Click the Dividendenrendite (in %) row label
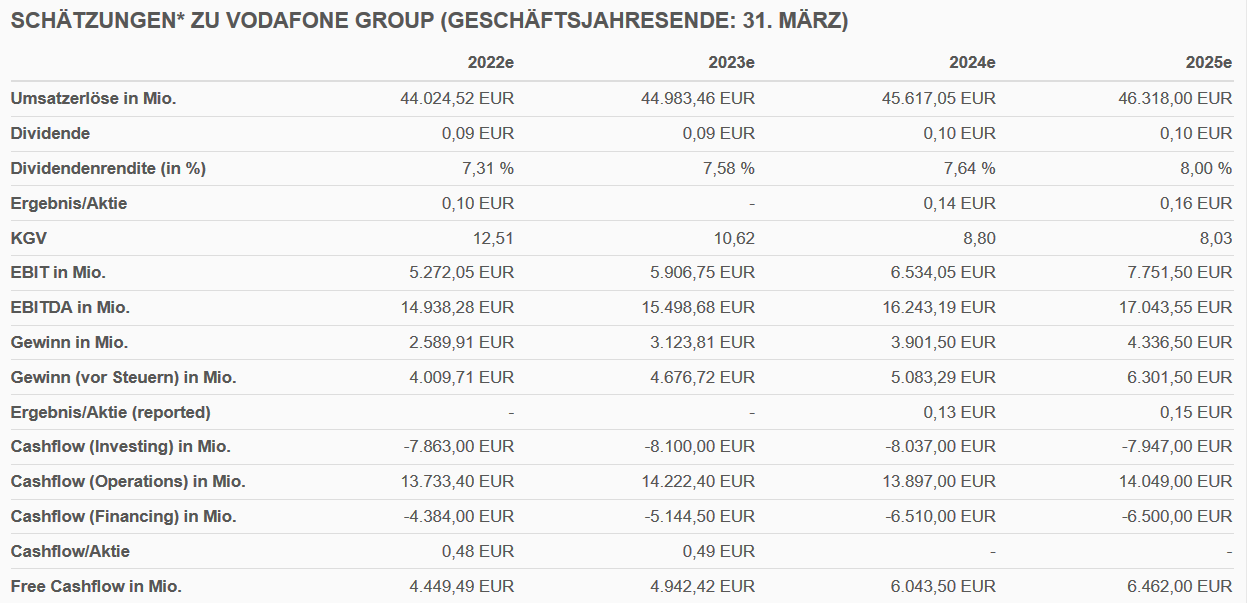 [108, 168]
